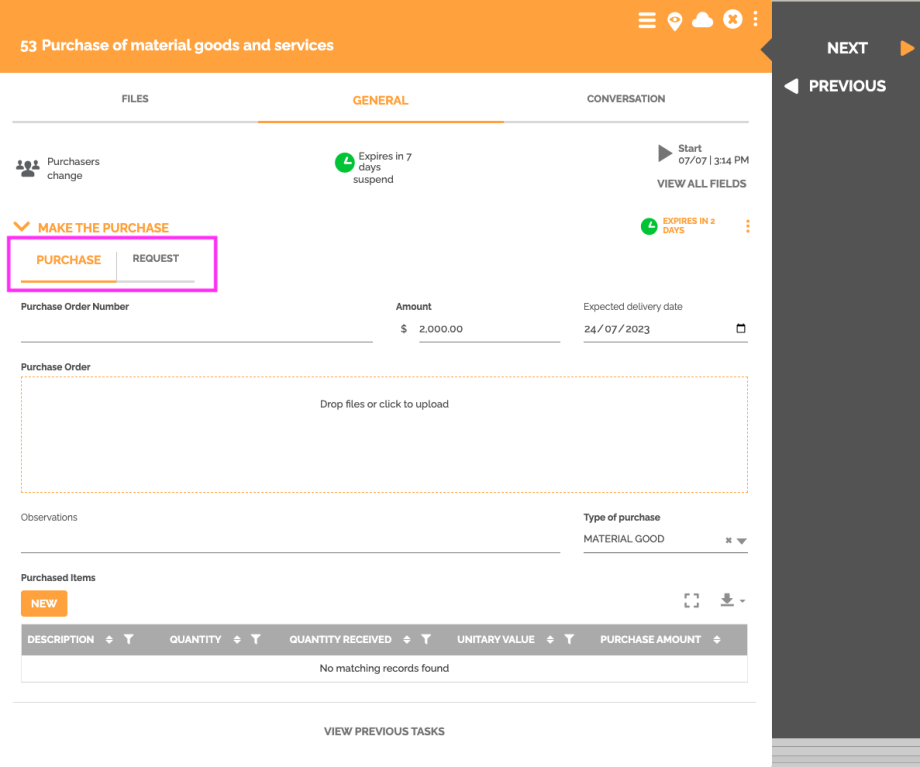Open the Expected delivery date calendar picker

tap(738, 328)
